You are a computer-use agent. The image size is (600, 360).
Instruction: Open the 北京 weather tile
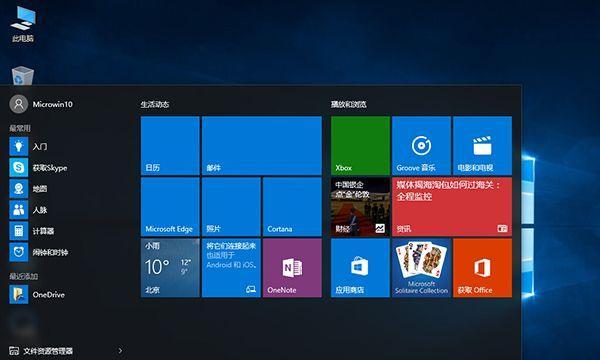[x=170, y=268]
